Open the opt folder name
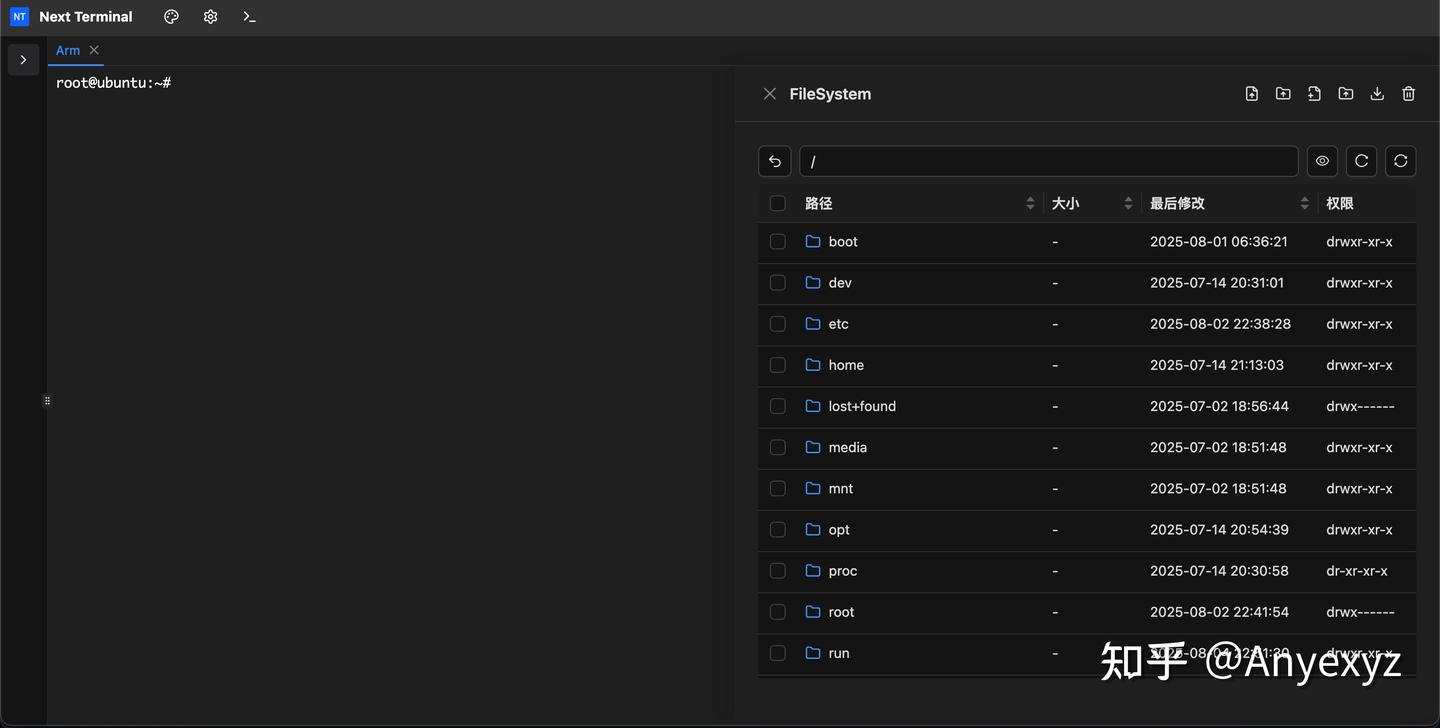 pyautogui.click(x=839, y=530)
